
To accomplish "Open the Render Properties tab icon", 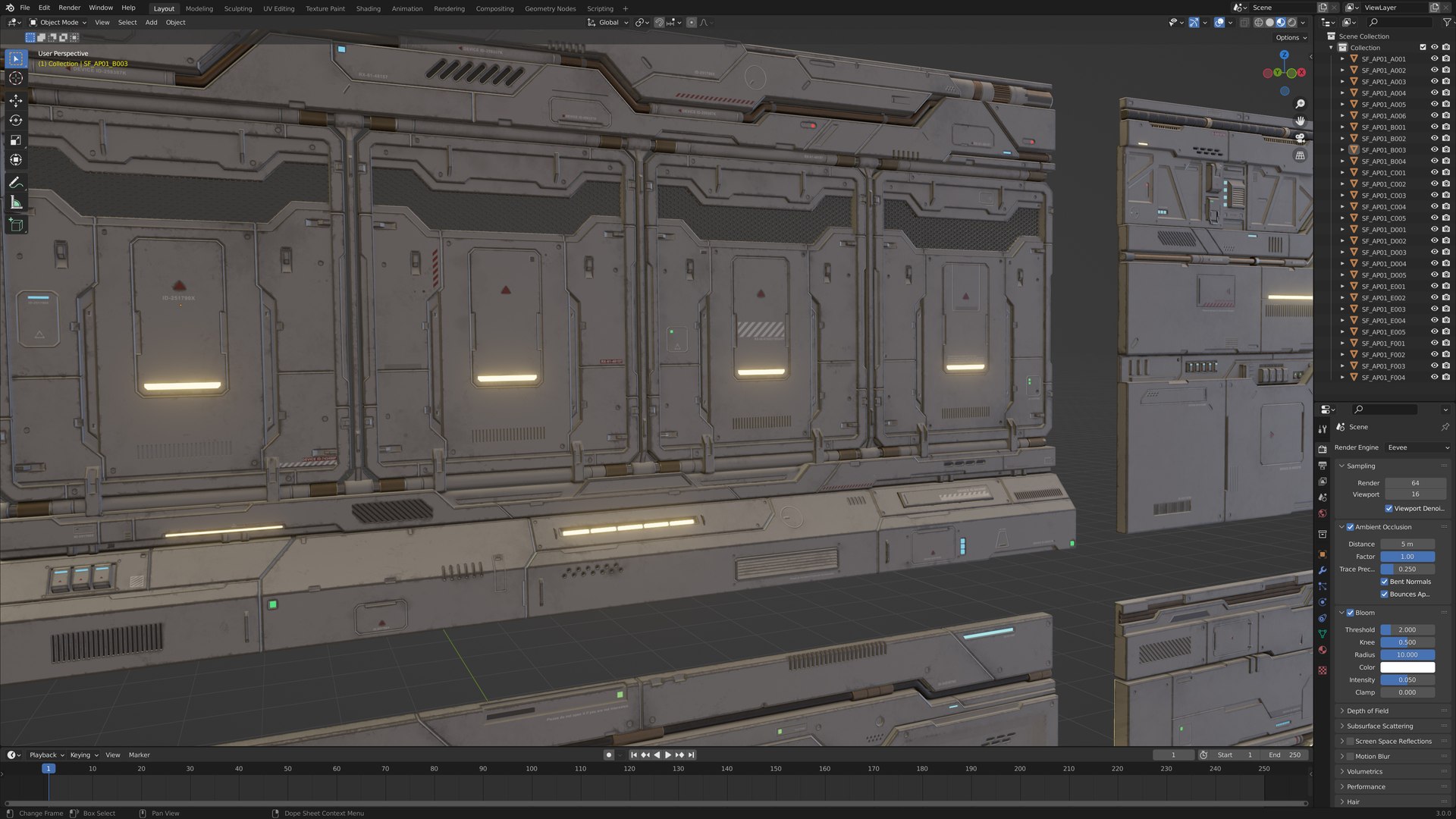I will 1323,449.
